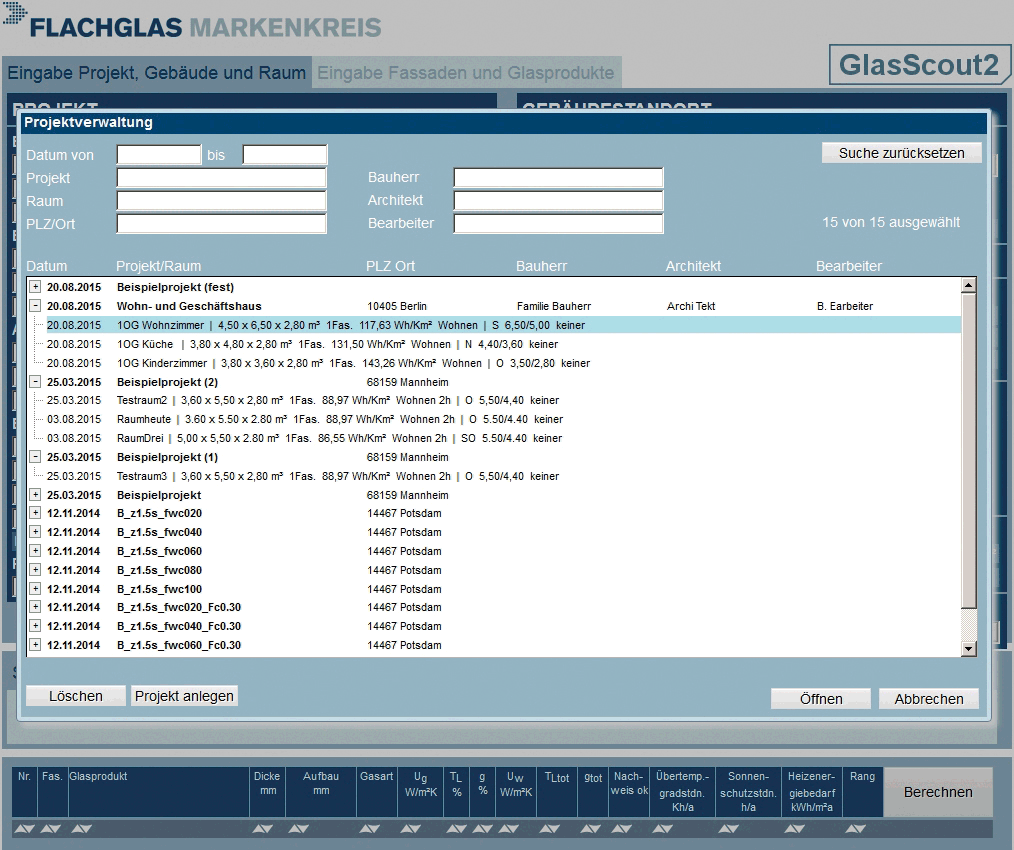1014x850 pixels.
Task: Sort descending with down arrow under Fas. column
Action: (x=56, y=829)
